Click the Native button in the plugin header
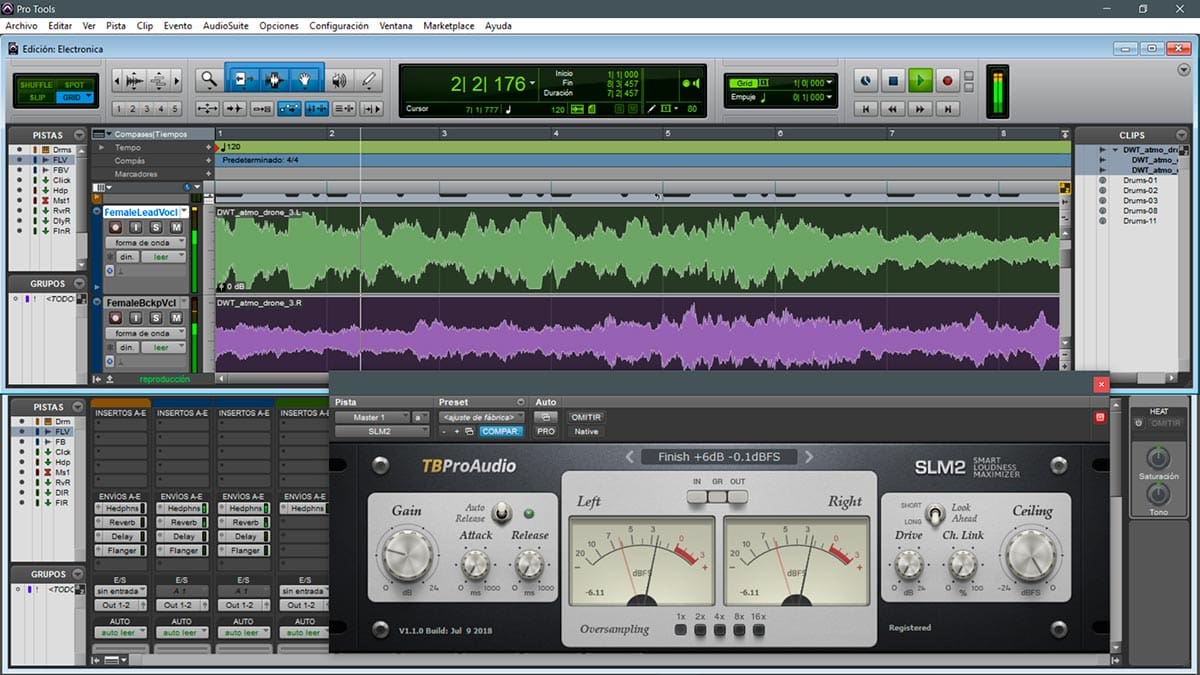Screen dimensions: 1200x675 [x=586, y=431]
